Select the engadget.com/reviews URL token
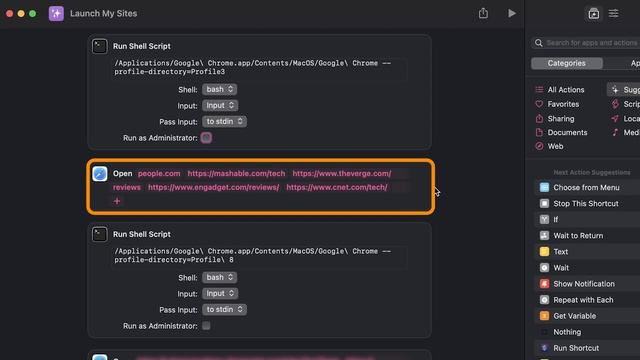The width and height of the screenshot is (640, 360). click(213, 187)
